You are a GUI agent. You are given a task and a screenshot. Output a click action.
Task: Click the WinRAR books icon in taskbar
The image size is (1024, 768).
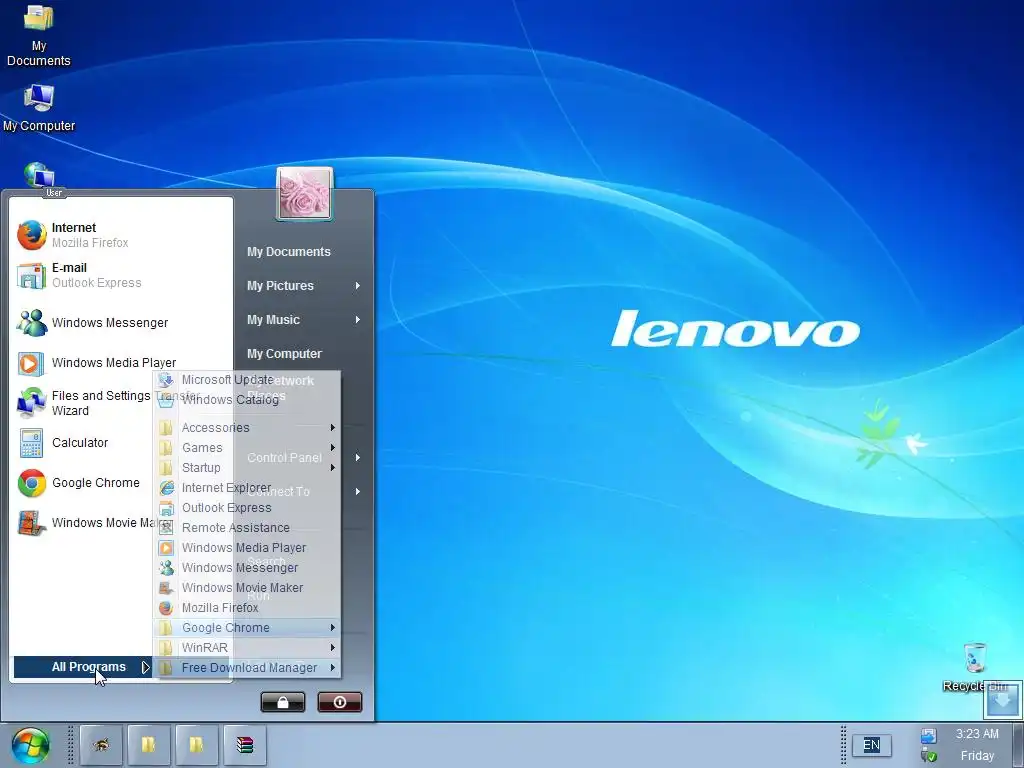coord(245,745)
